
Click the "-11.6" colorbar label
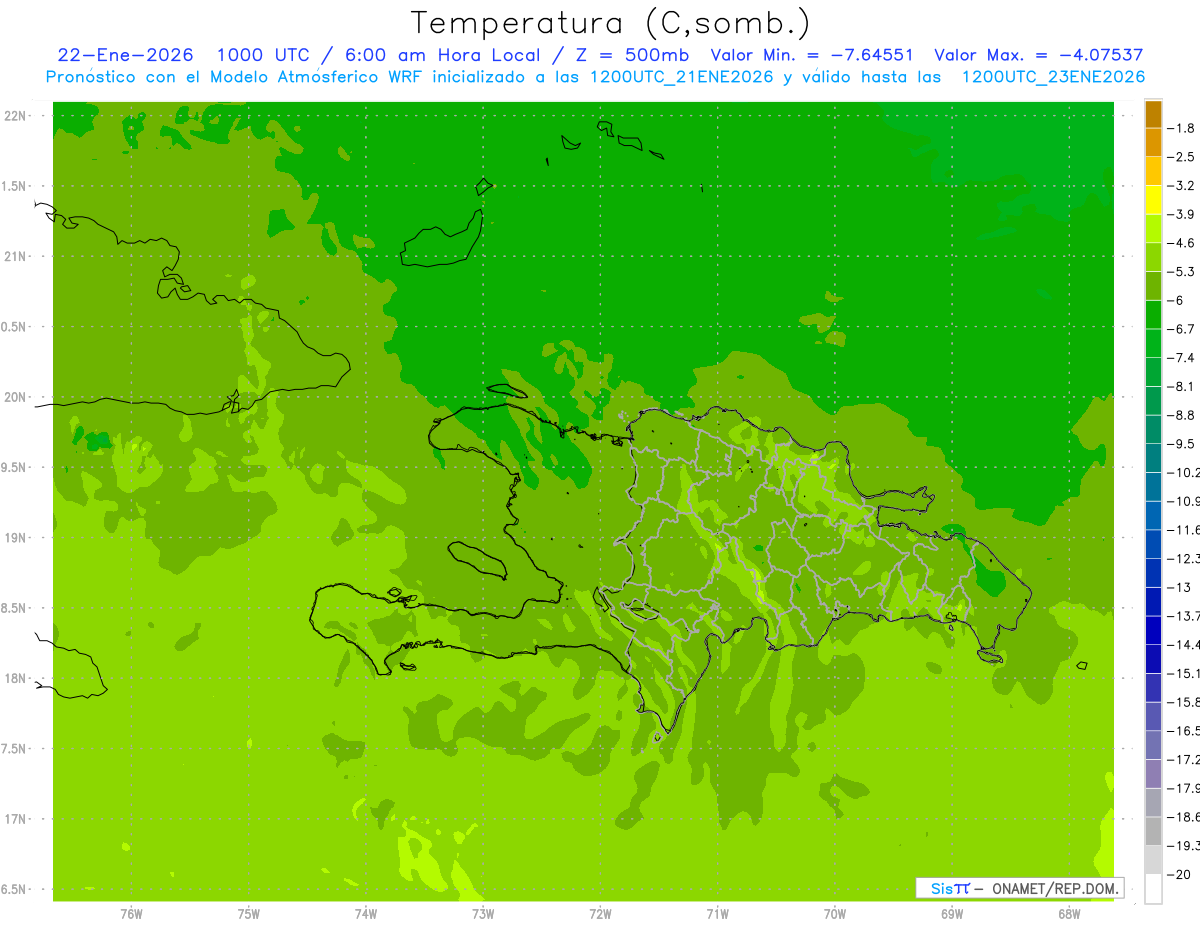(x=1184, y=530)
